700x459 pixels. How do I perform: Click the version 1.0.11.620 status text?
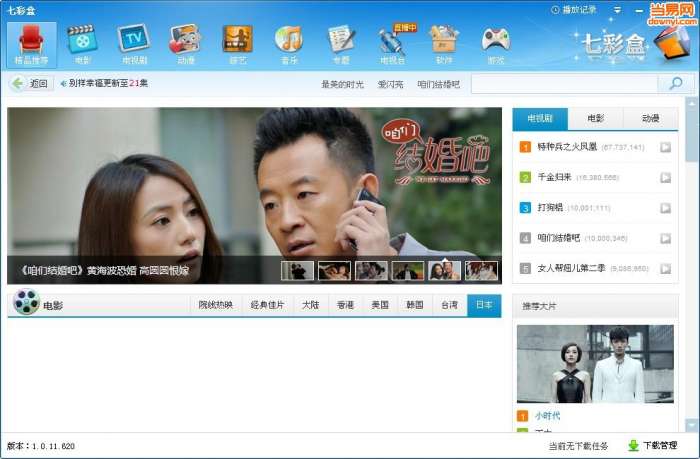click(x=41, y=446)
